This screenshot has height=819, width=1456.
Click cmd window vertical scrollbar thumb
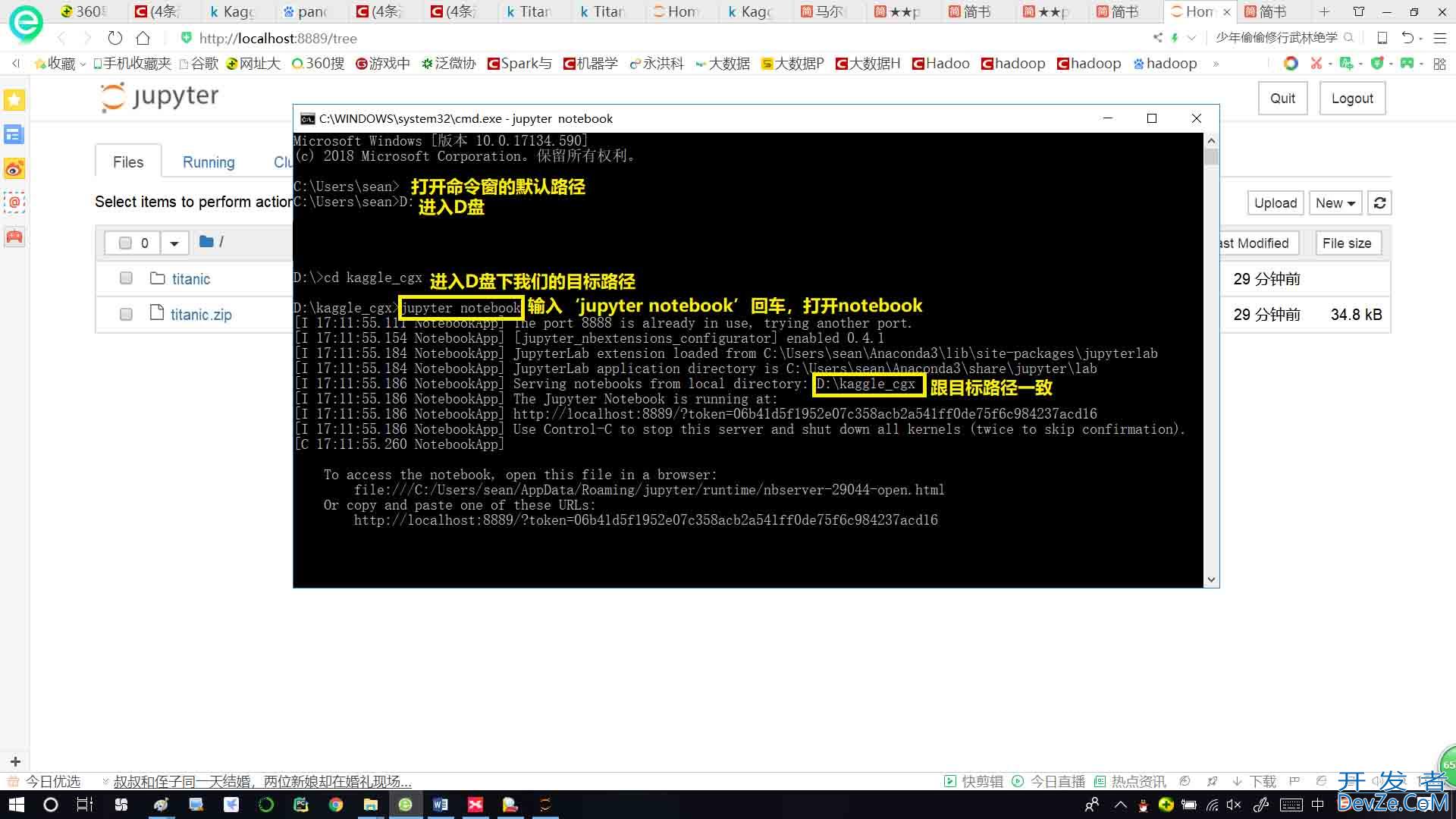1211,157
